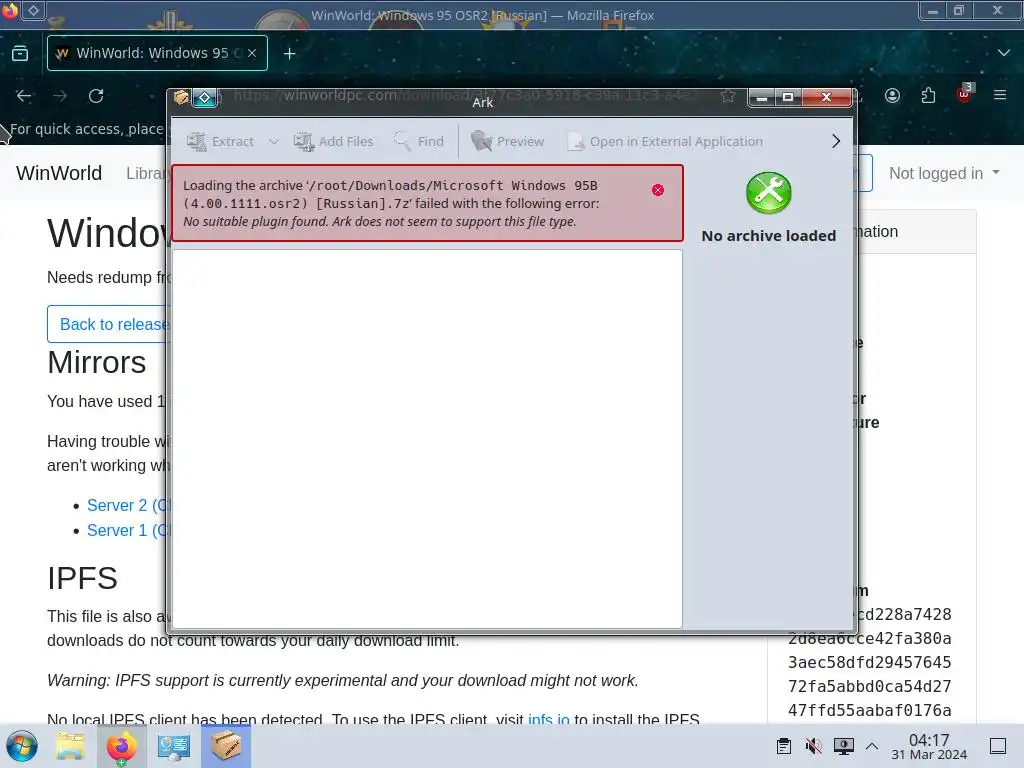Maximize the Ark window
Viewport: 1024px width, 768px height.
point(788,97)
